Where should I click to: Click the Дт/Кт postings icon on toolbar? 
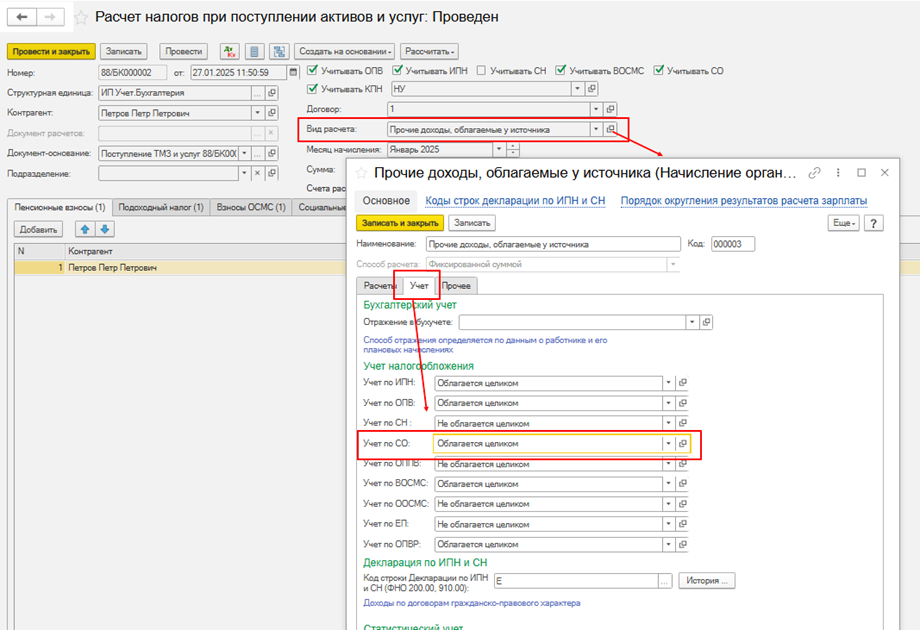click(232, 51)
